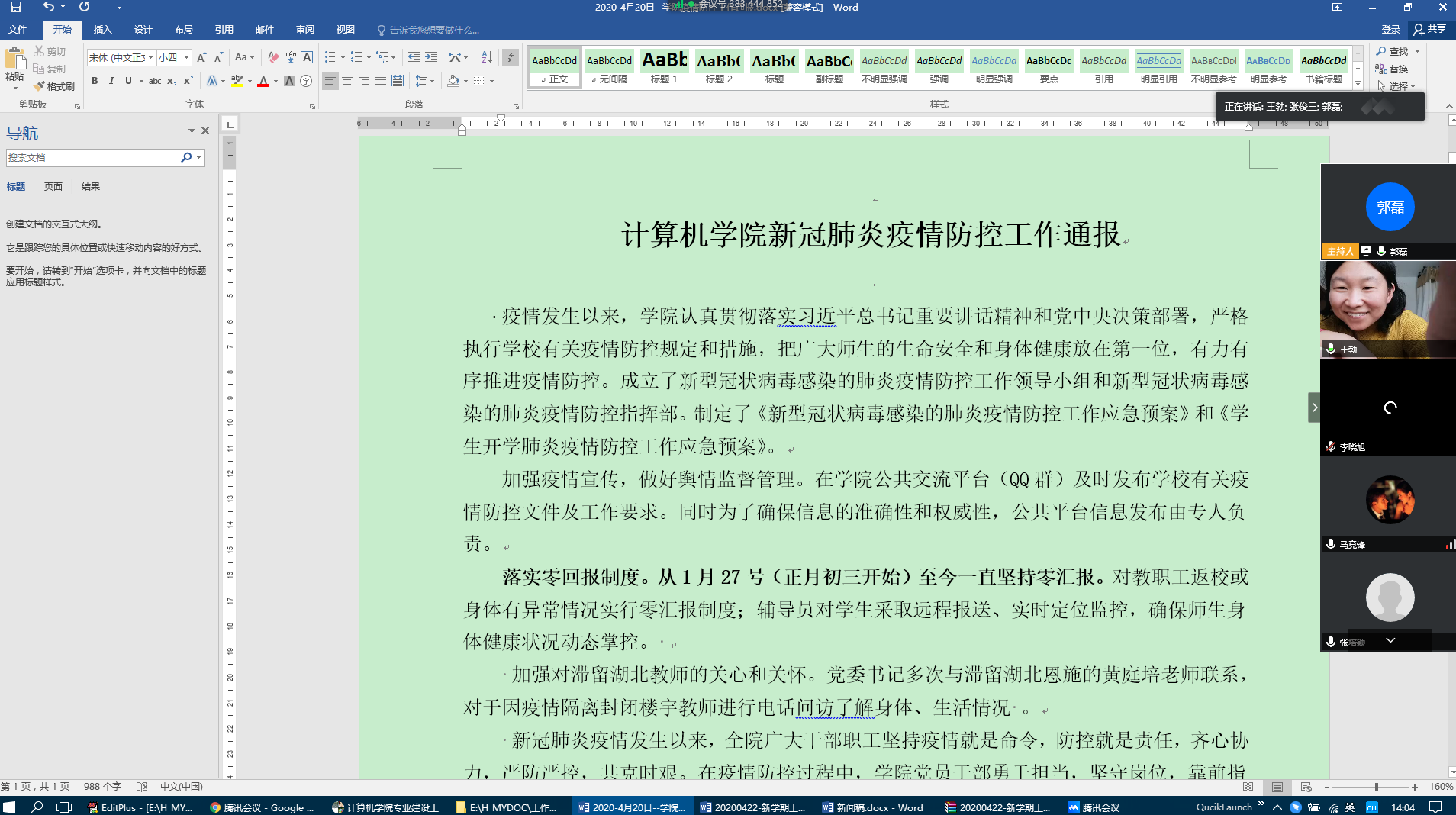Image resolution: width=1456 pixels, height=815 pixels.
Task: Expand the styles gallery
Action: click(1358, 84)
